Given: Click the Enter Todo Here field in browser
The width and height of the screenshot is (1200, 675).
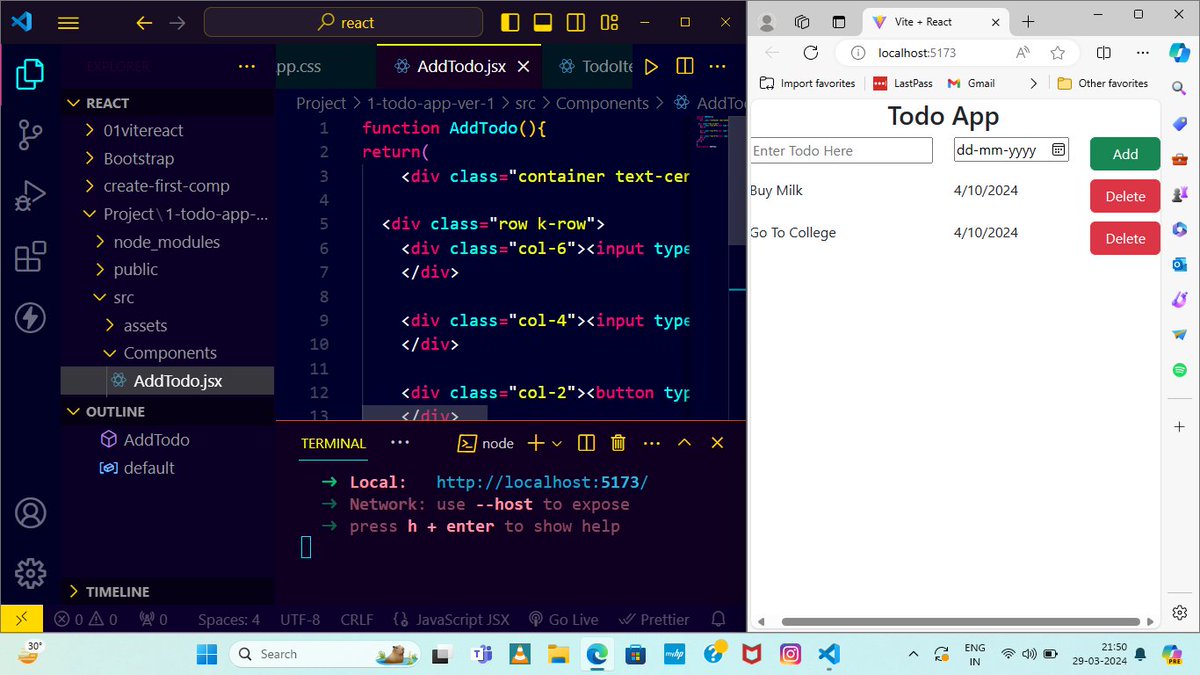Looking at the screenshot, I should 841,151.
